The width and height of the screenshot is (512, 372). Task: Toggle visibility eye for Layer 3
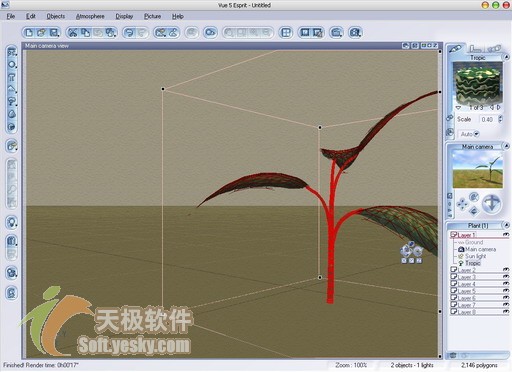[x=506, y=276]
